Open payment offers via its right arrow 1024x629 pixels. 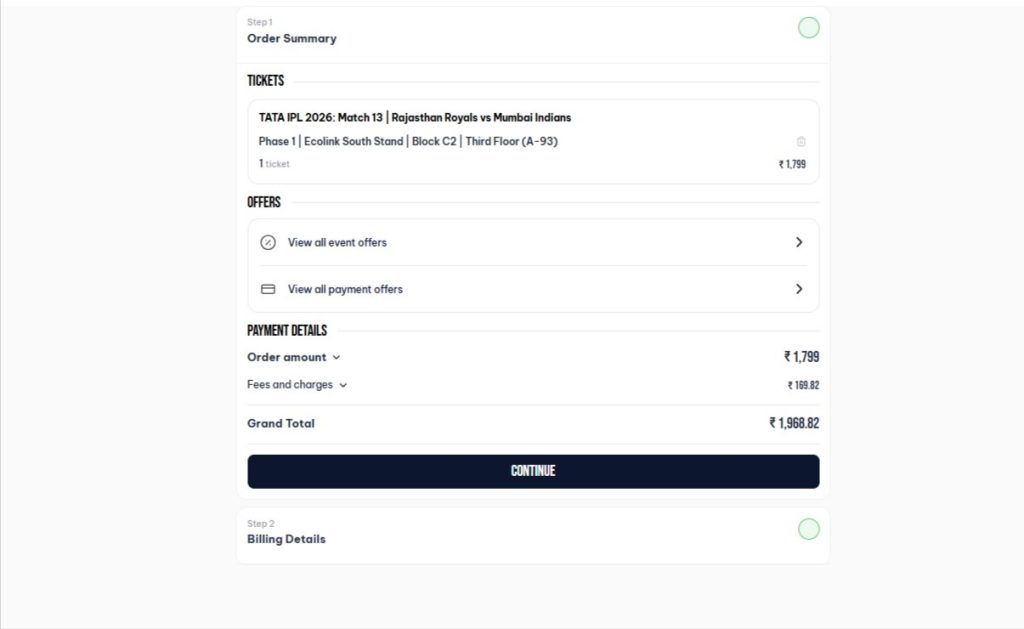(799, 289)
